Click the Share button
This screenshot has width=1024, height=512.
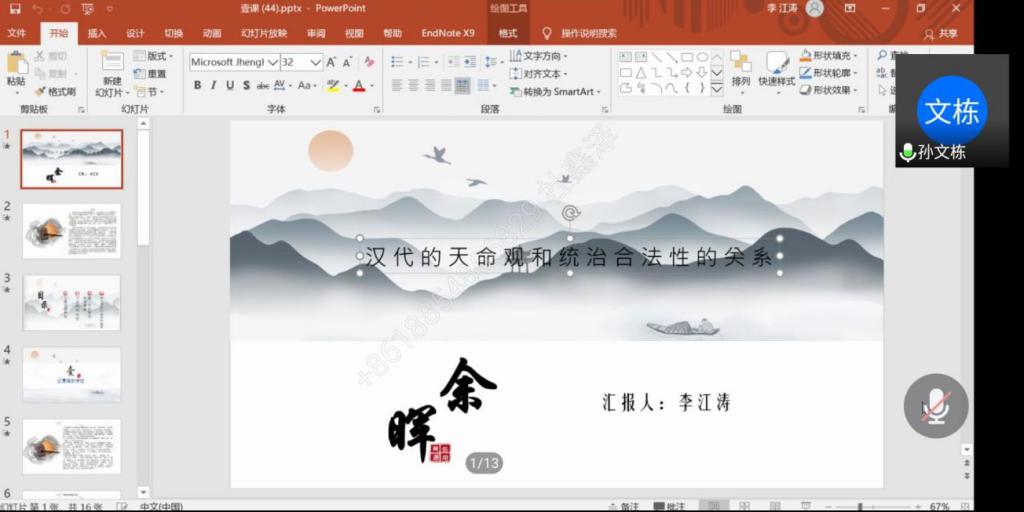point(940,33)
